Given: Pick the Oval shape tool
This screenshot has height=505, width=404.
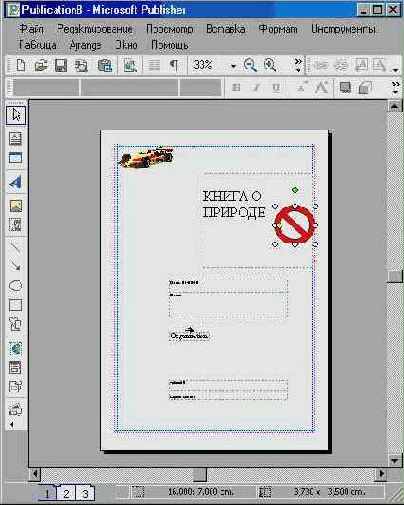Looking at the screenshot, I should (x=15, y=285).
